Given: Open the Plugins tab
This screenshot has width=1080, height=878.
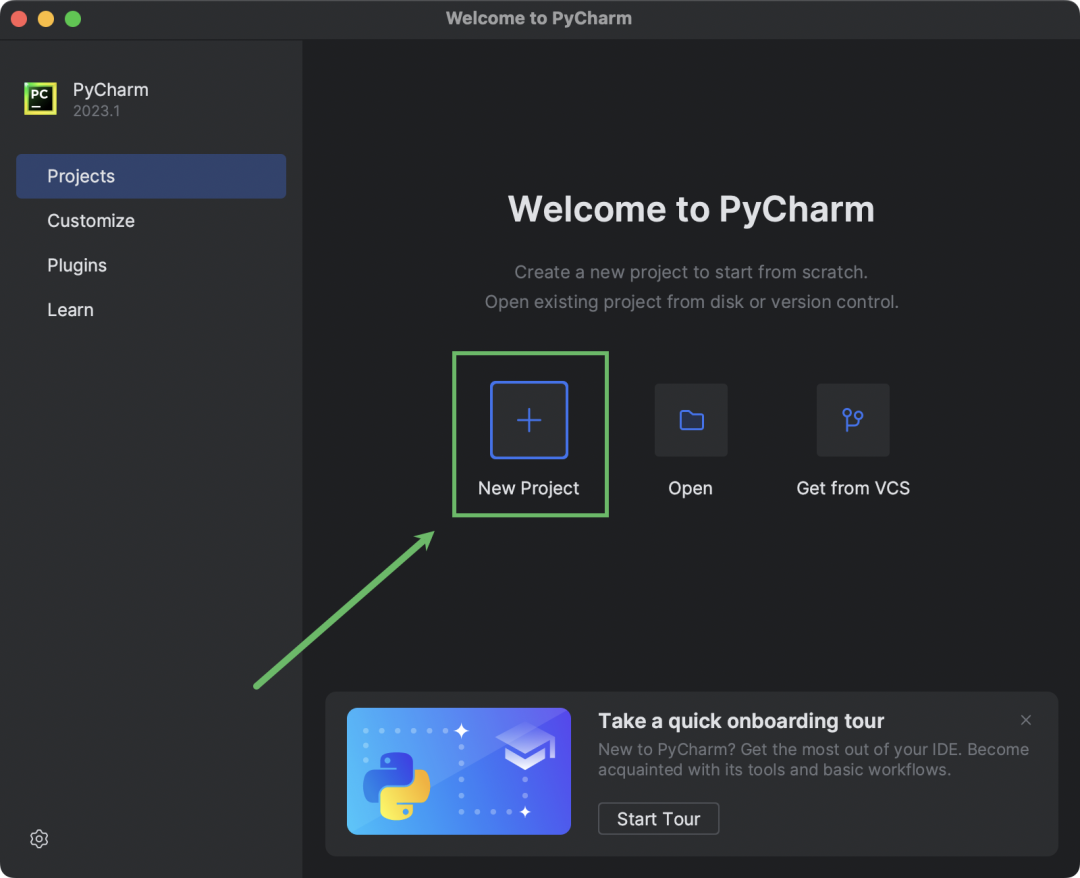Looking at the screenshot, I should pyautogui.click(x=151, y=266).
